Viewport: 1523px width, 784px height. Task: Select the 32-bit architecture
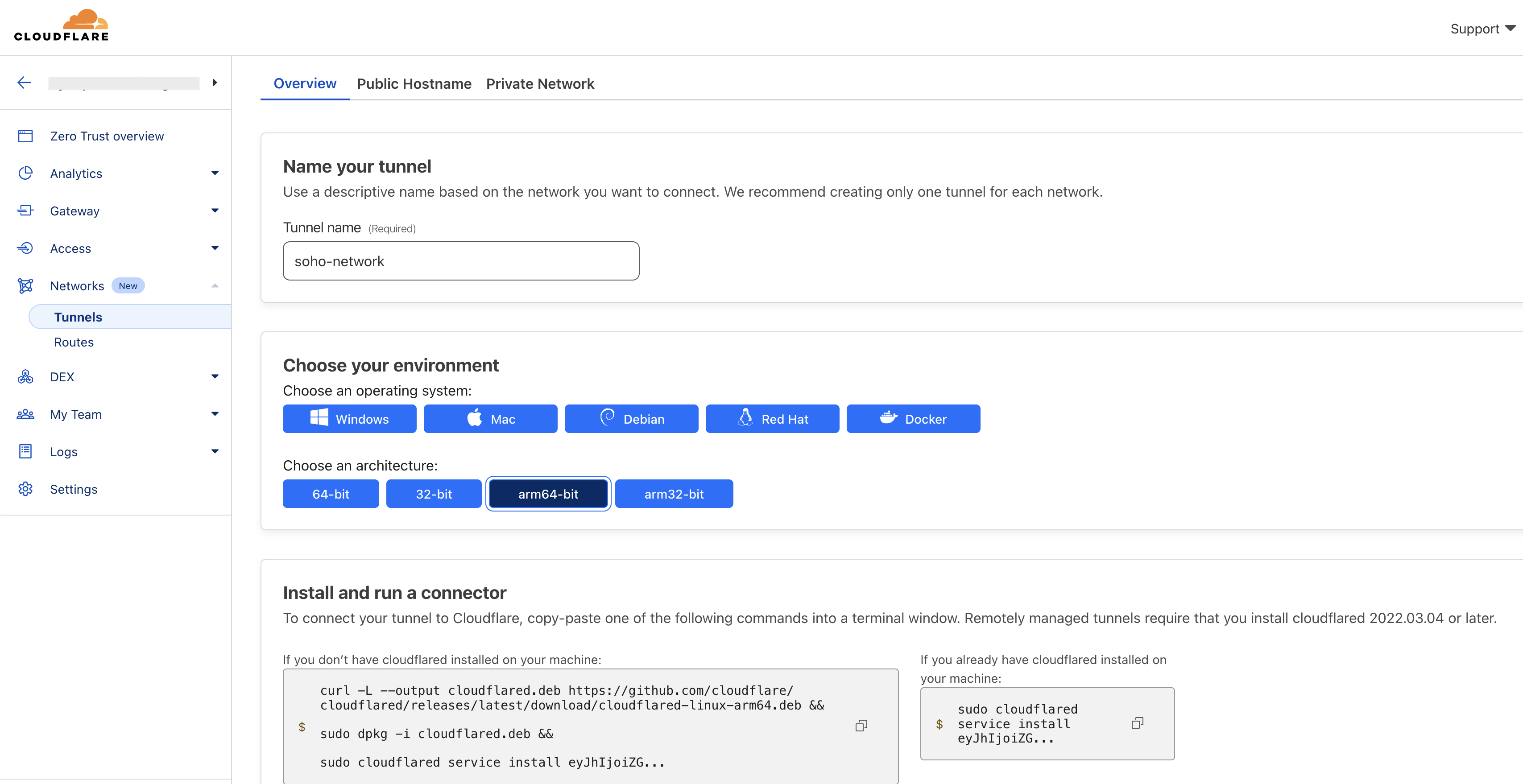[434, 494]
